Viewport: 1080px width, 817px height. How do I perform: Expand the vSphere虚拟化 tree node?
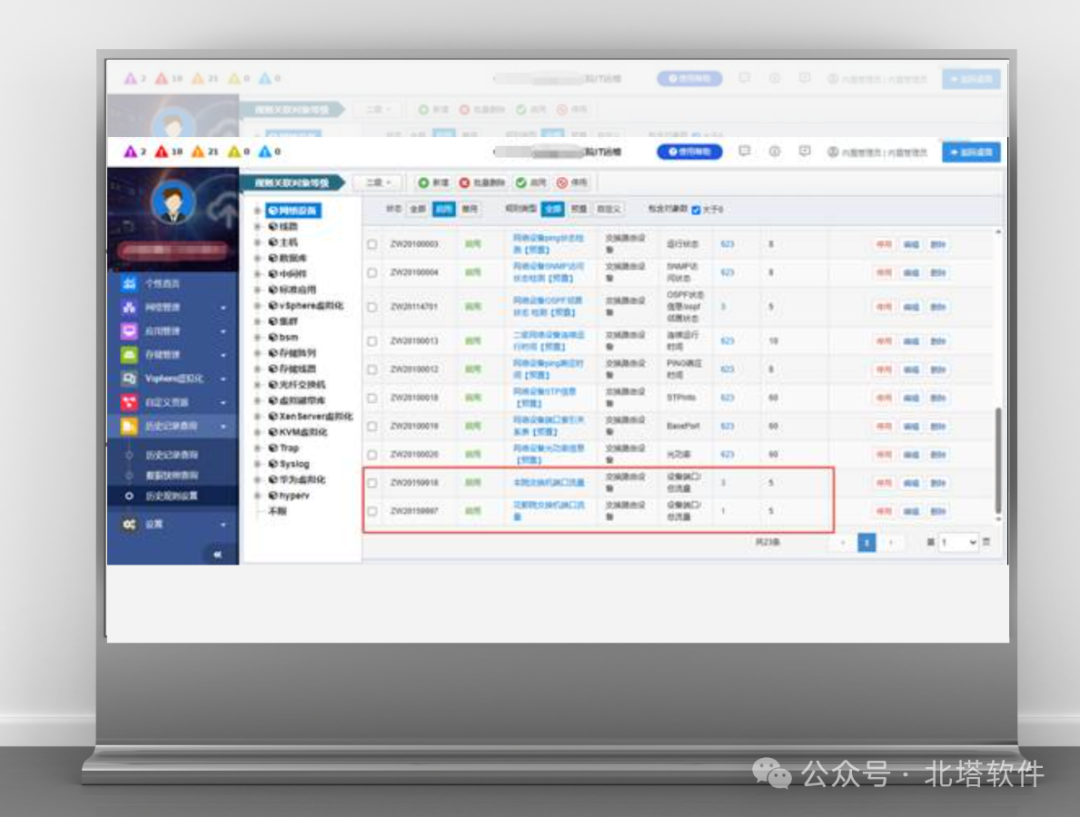[x=257, y=306]
